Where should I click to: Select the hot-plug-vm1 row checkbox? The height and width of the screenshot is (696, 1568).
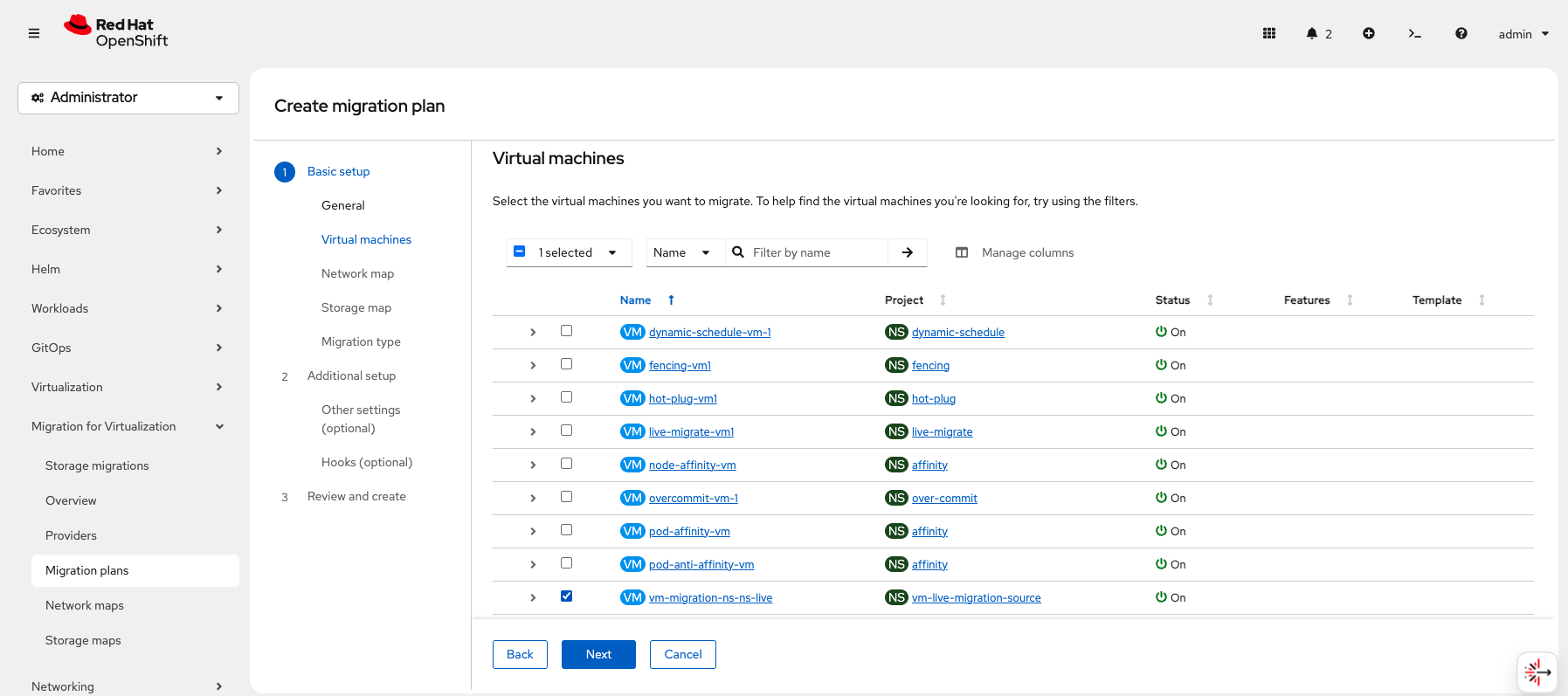pyautogui.click(x=566, y=397)
